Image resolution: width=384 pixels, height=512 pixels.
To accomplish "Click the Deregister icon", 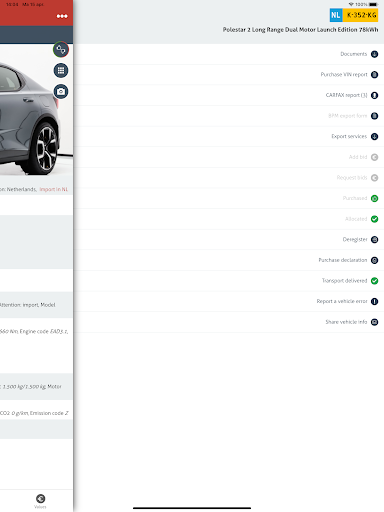I will click(374, 240).
